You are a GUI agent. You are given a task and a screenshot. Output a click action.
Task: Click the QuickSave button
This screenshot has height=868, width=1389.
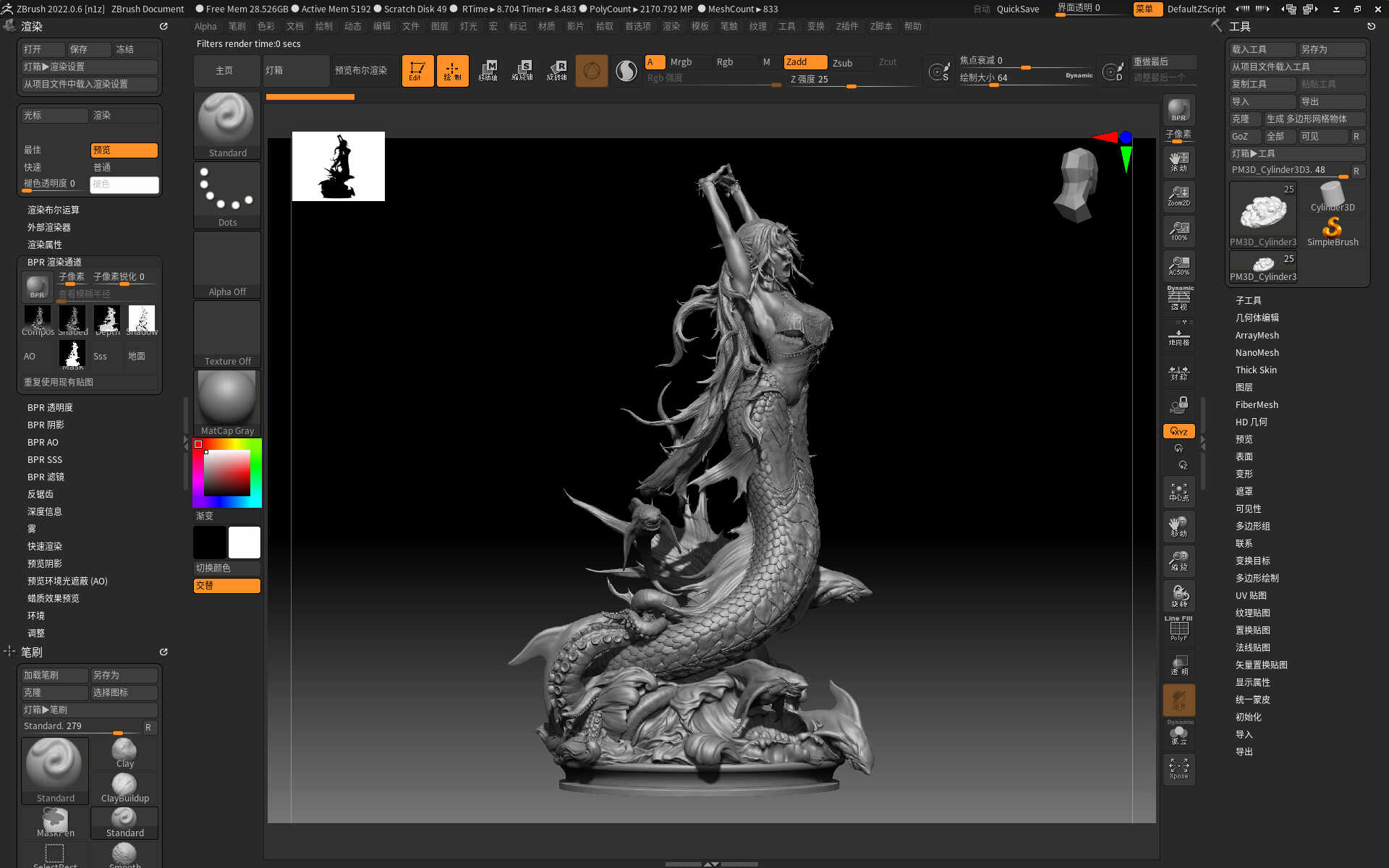pyautogui.click(x=1017, y=9)
